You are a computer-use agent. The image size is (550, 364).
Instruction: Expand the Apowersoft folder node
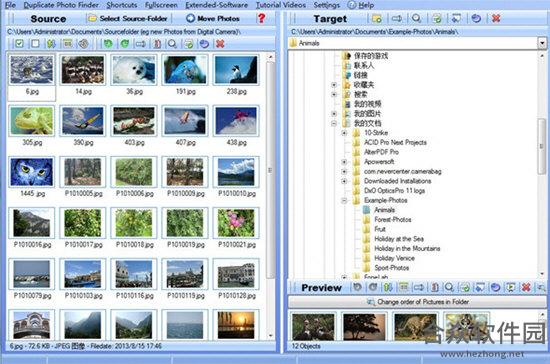344,162
